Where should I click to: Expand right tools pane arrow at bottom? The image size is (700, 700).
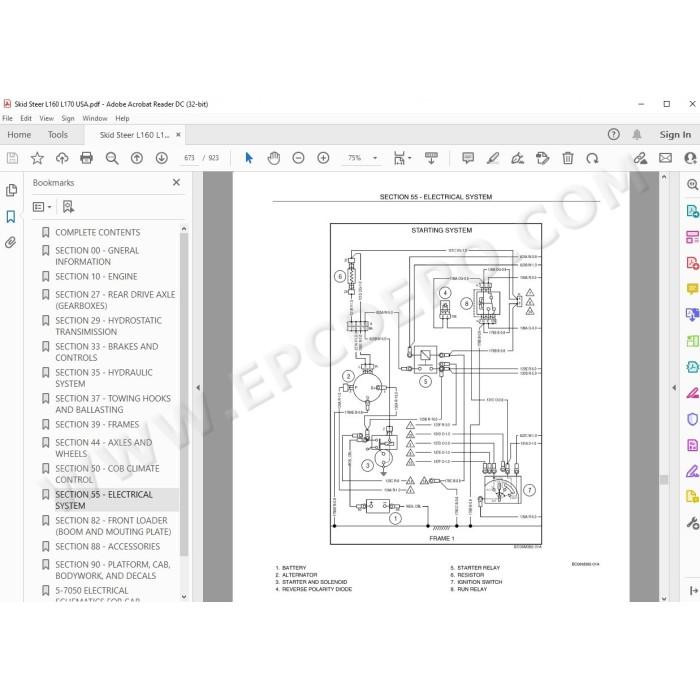coord(693,591)
